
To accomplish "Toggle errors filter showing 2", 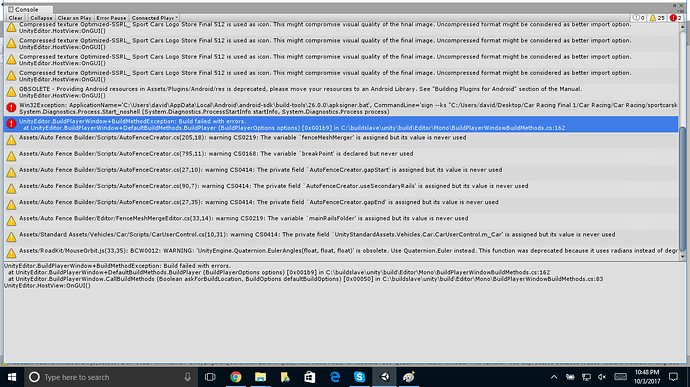I will (x=675, y=18).
